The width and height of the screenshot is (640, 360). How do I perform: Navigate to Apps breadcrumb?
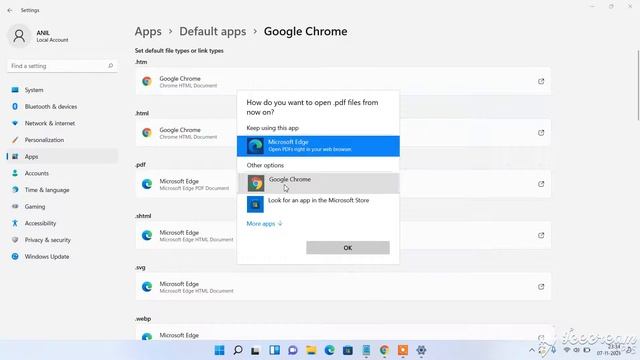pos(148,31)
